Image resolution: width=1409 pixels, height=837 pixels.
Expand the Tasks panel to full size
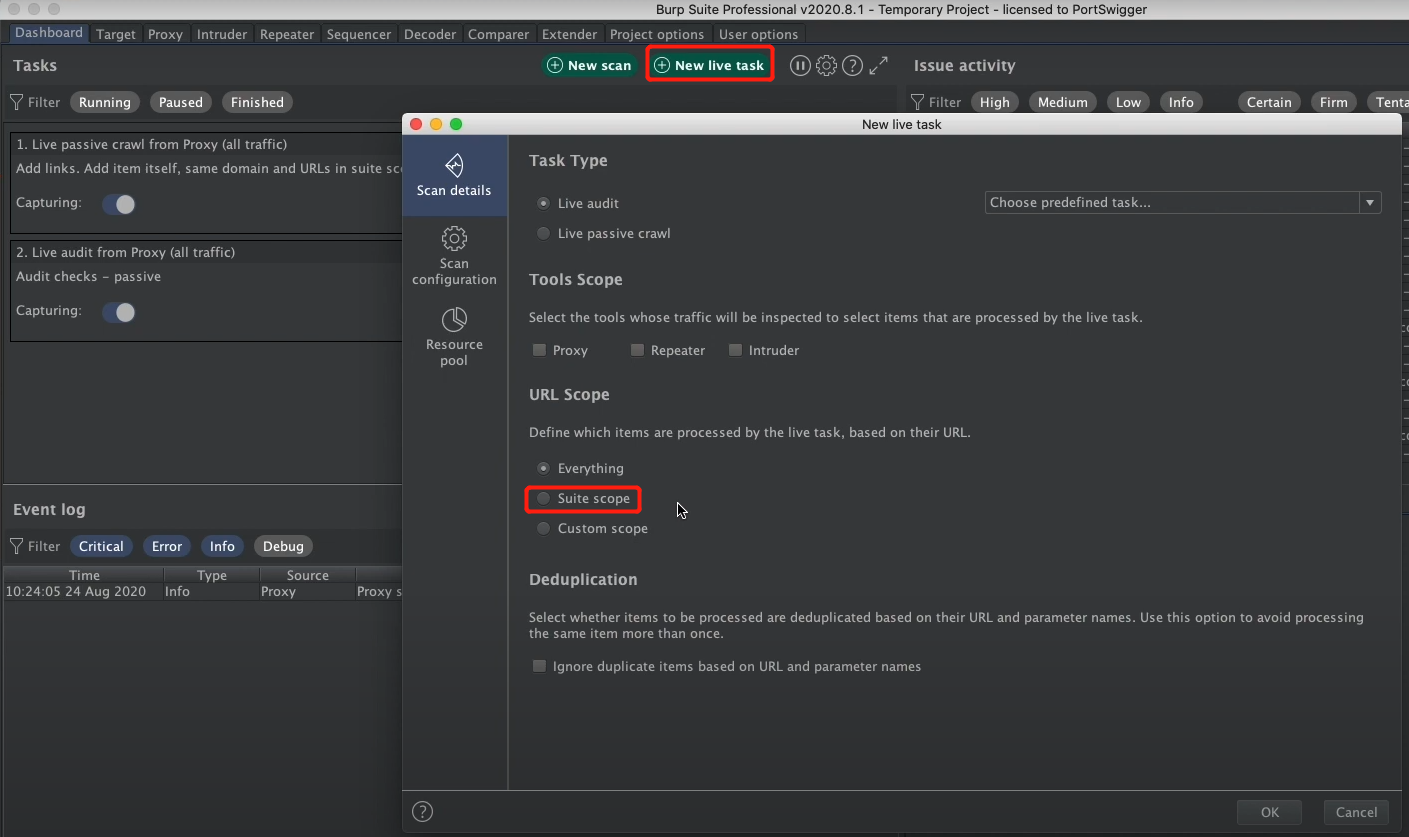pos(878,66)
